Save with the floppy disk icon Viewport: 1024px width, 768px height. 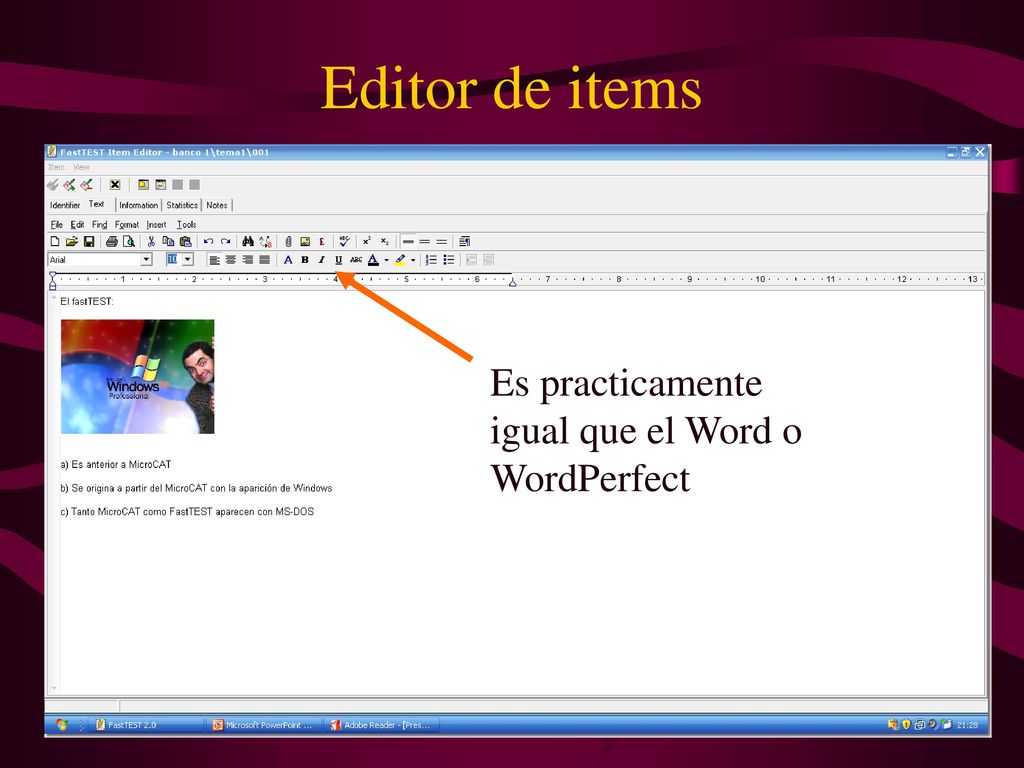pyautogui.click(x=89, y=242)
